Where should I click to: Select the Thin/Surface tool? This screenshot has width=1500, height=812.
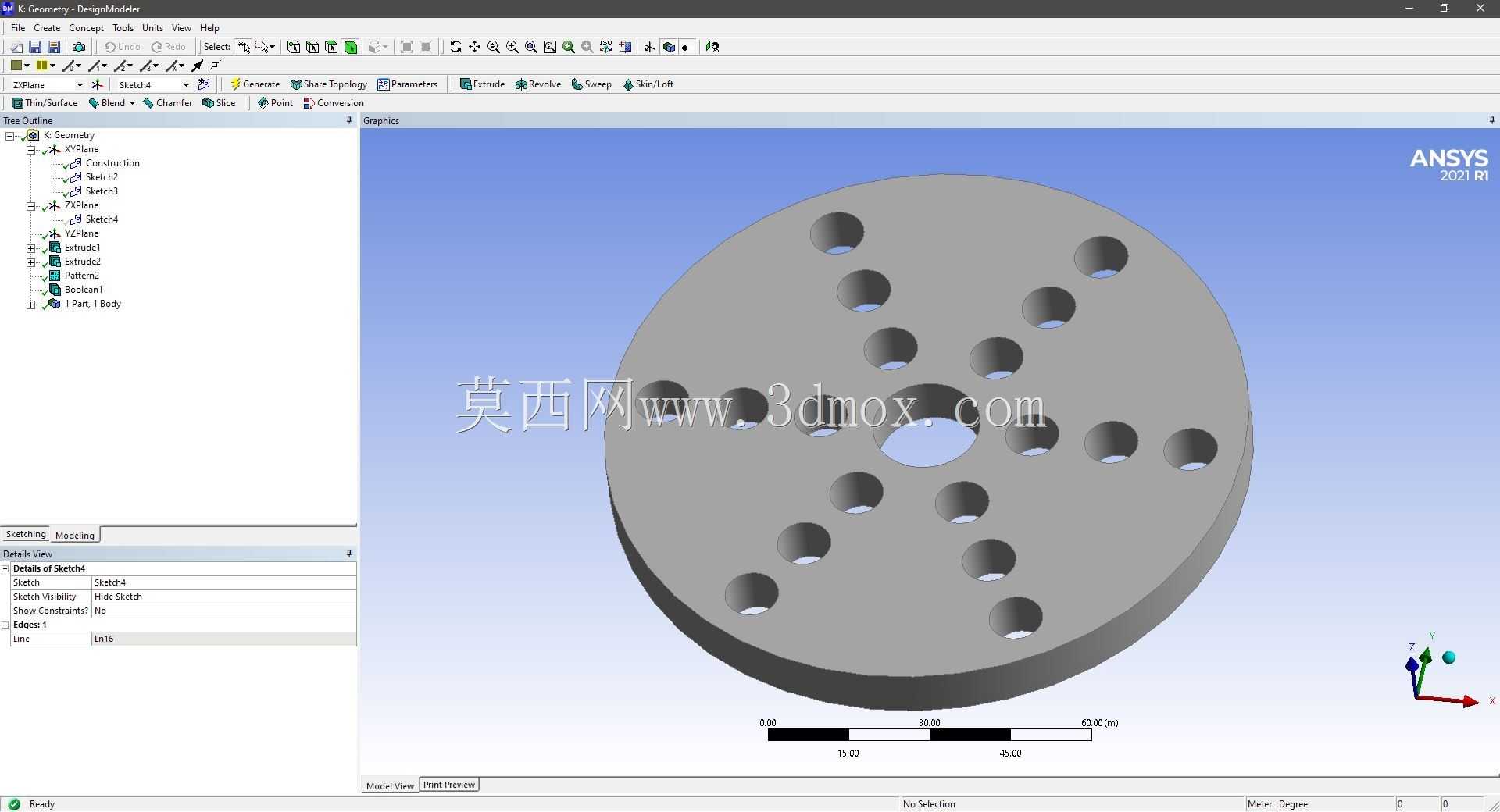pyautogui.click(x=45, y=103)
